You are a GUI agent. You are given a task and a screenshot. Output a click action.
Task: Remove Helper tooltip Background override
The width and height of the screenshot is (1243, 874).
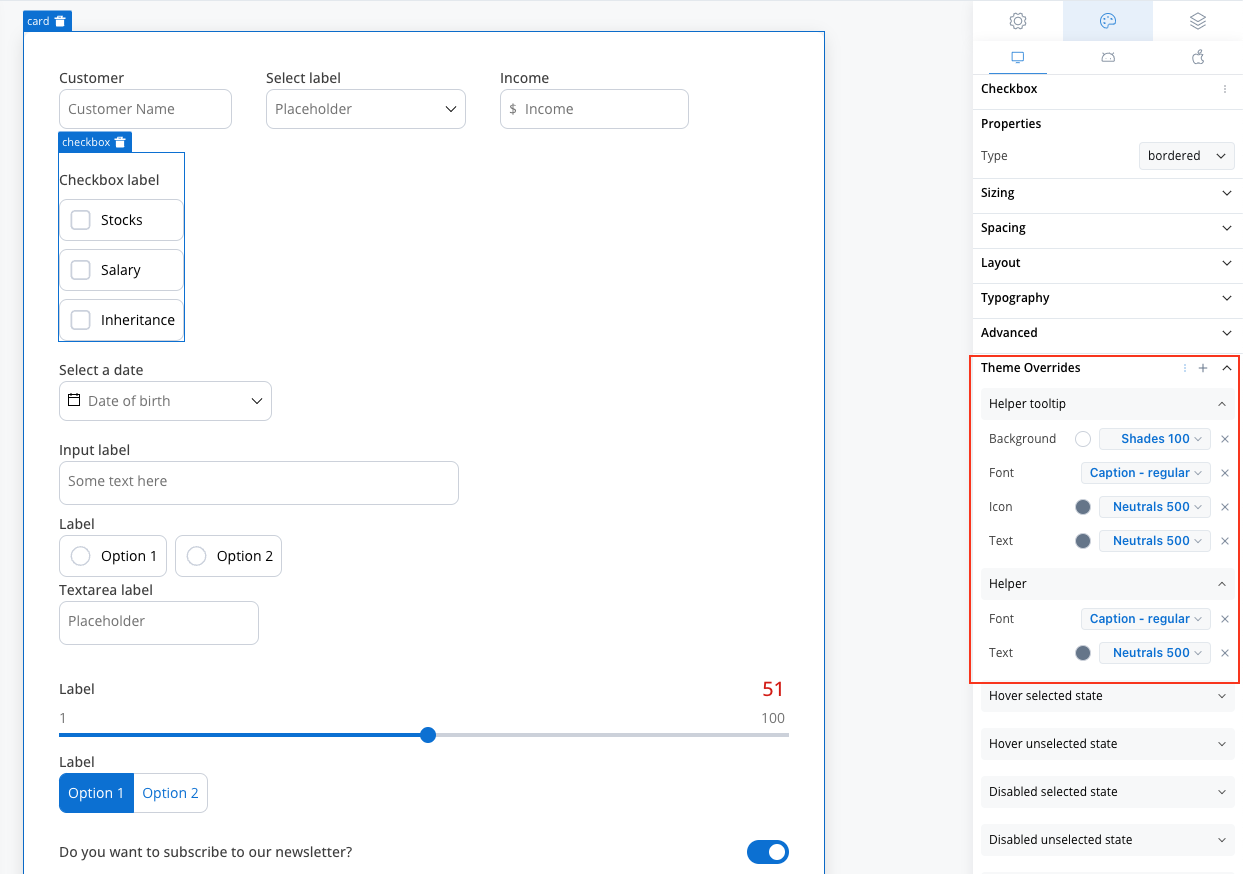(x=1225, y=439)
